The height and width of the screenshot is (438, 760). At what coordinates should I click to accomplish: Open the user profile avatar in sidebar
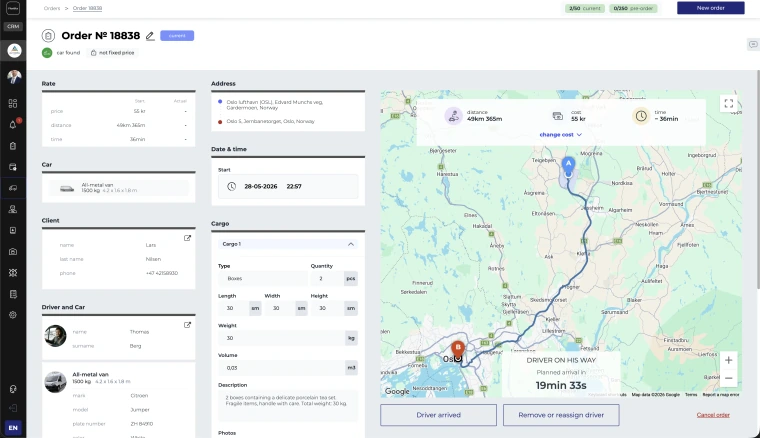click(x=14, y=76)
